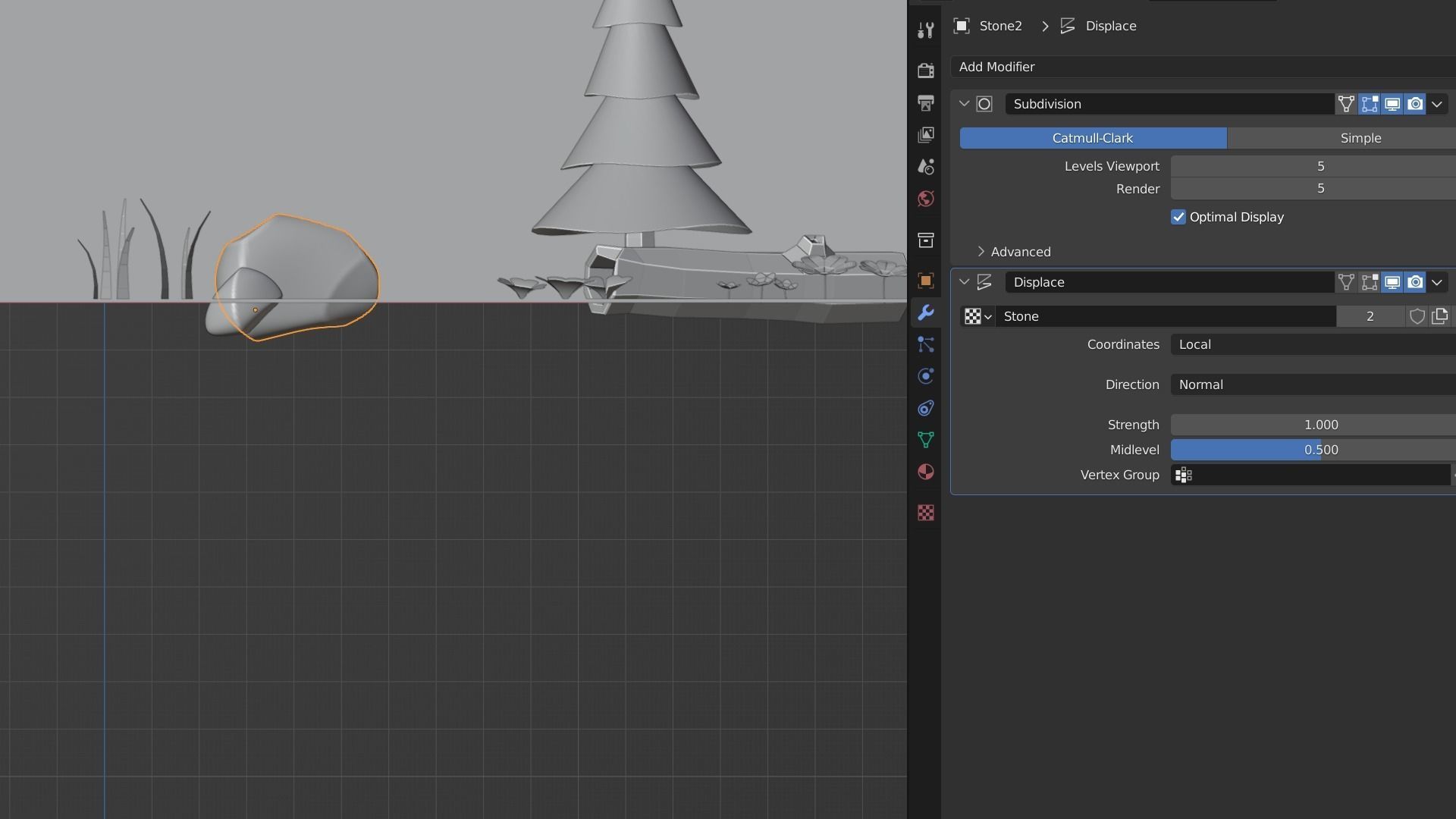Screen dimensions: 1456x819
Task: Click the Add Modifier button
Action: (1202, 67)
